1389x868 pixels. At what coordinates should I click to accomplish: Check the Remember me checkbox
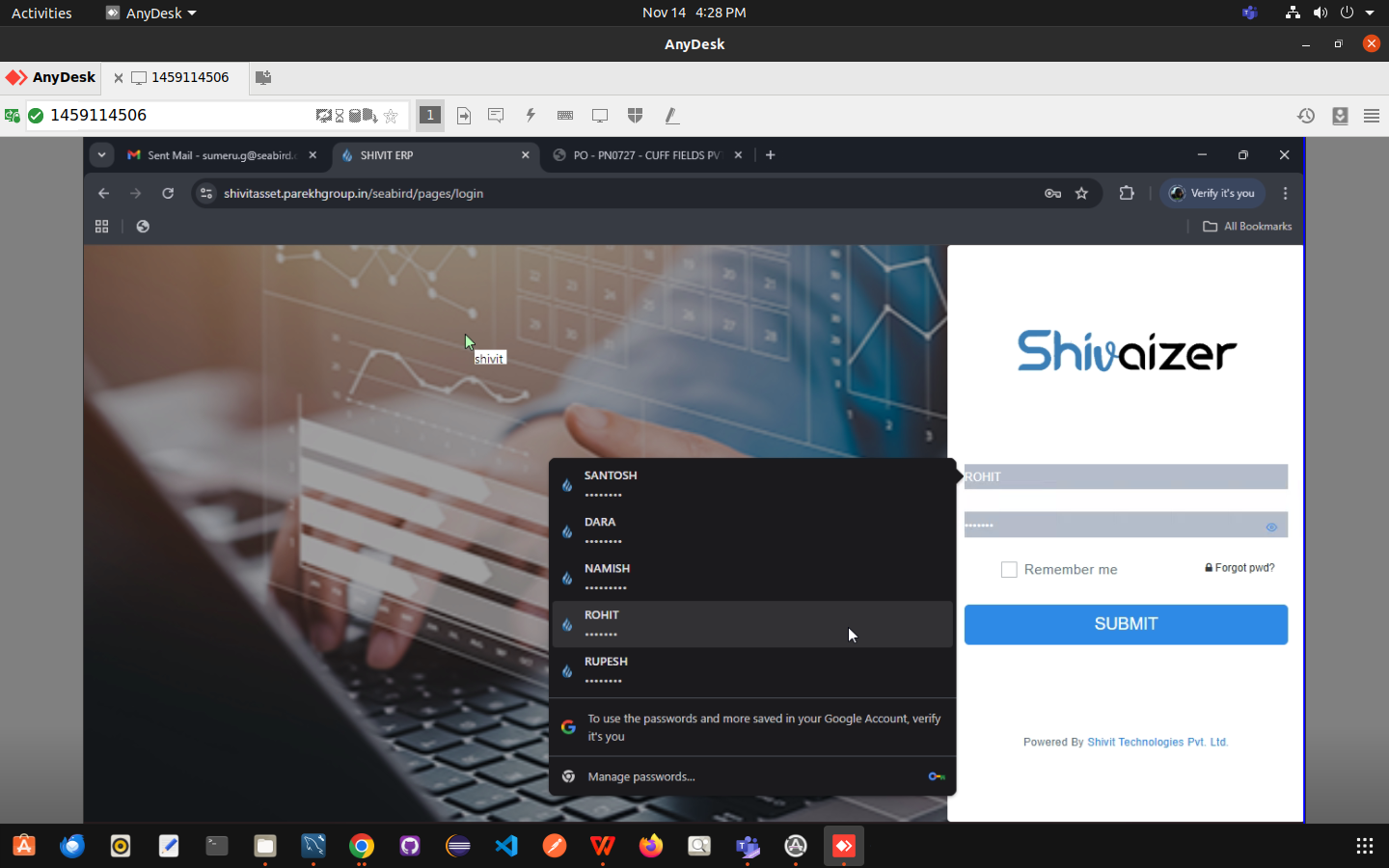(x=1009, y=570)
